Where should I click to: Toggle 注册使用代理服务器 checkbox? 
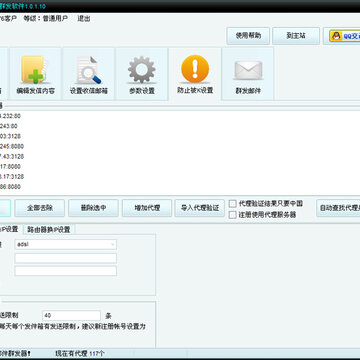pyautogui.click(x=233, y=215)
